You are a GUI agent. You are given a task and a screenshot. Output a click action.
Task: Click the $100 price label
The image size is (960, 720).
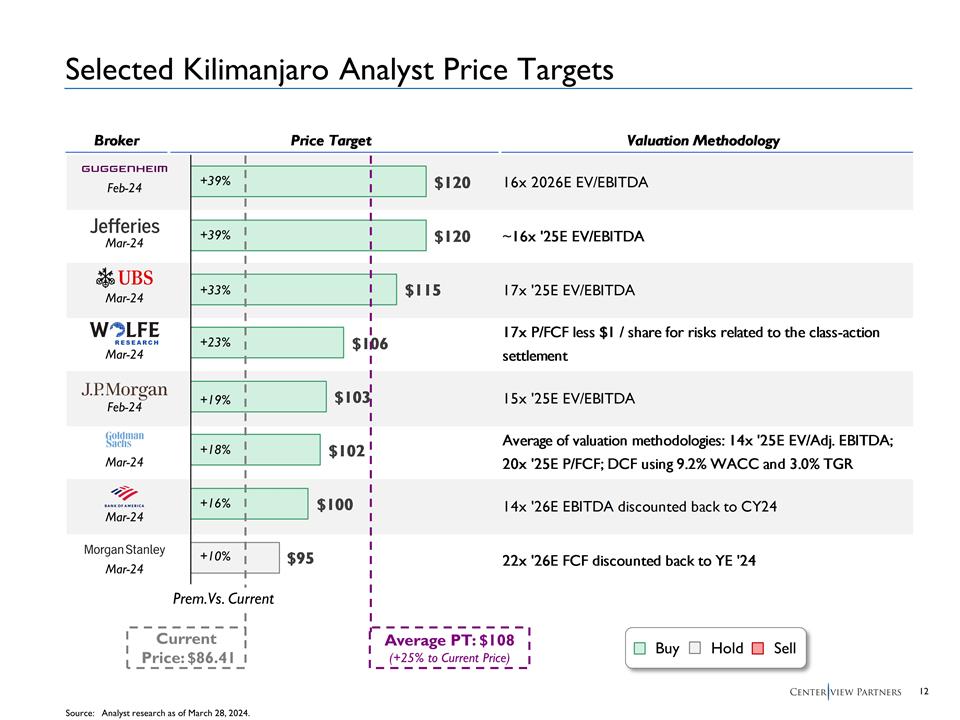click(x=335, y=504)
